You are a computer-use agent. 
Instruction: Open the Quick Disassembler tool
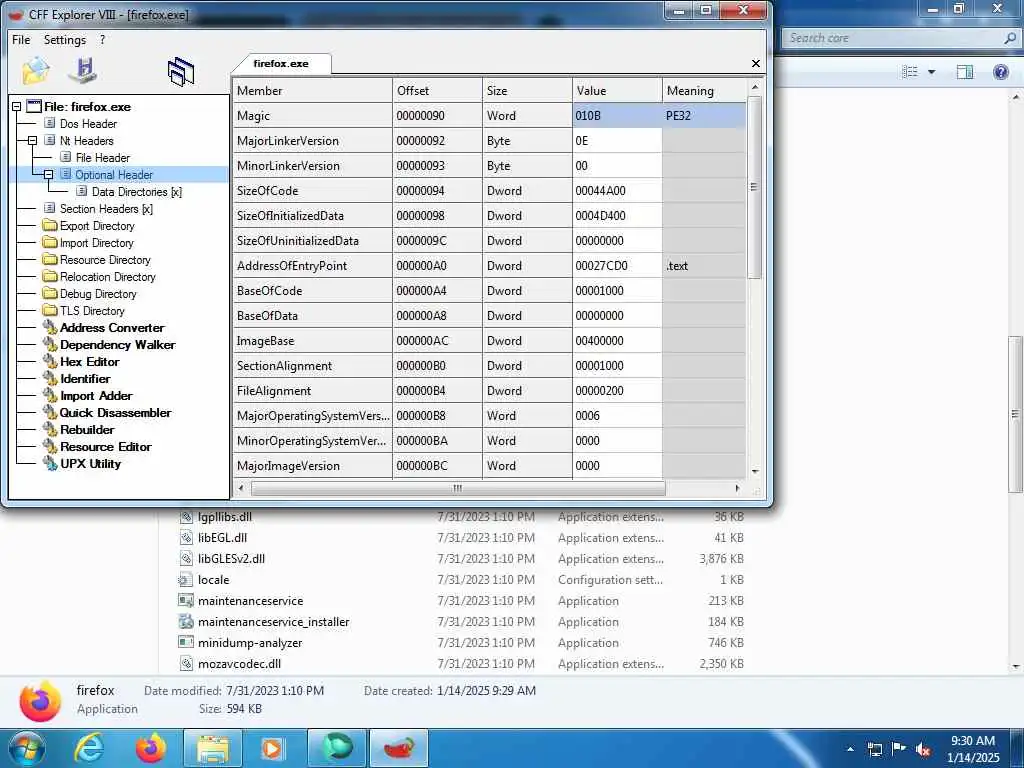coord(115,413)
